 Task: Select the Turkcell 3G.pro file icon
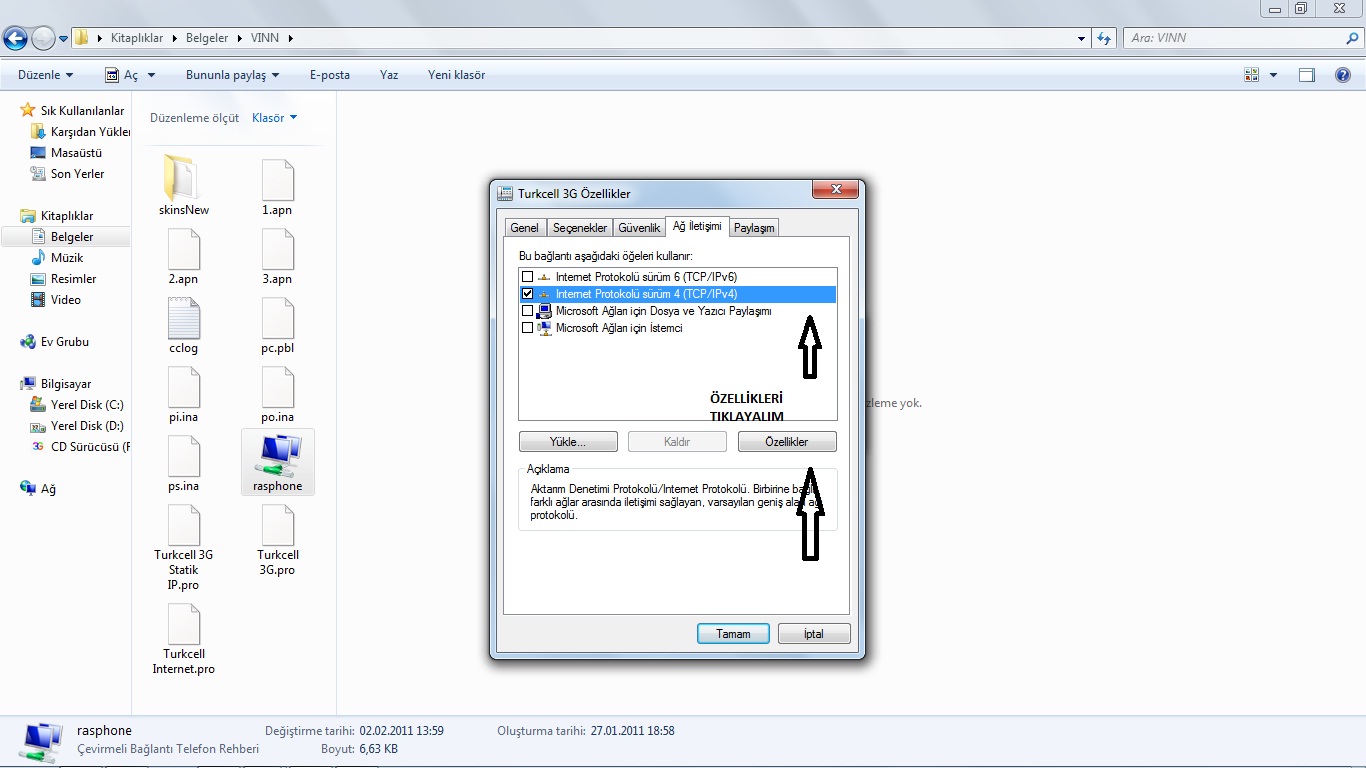coord(277,525)
